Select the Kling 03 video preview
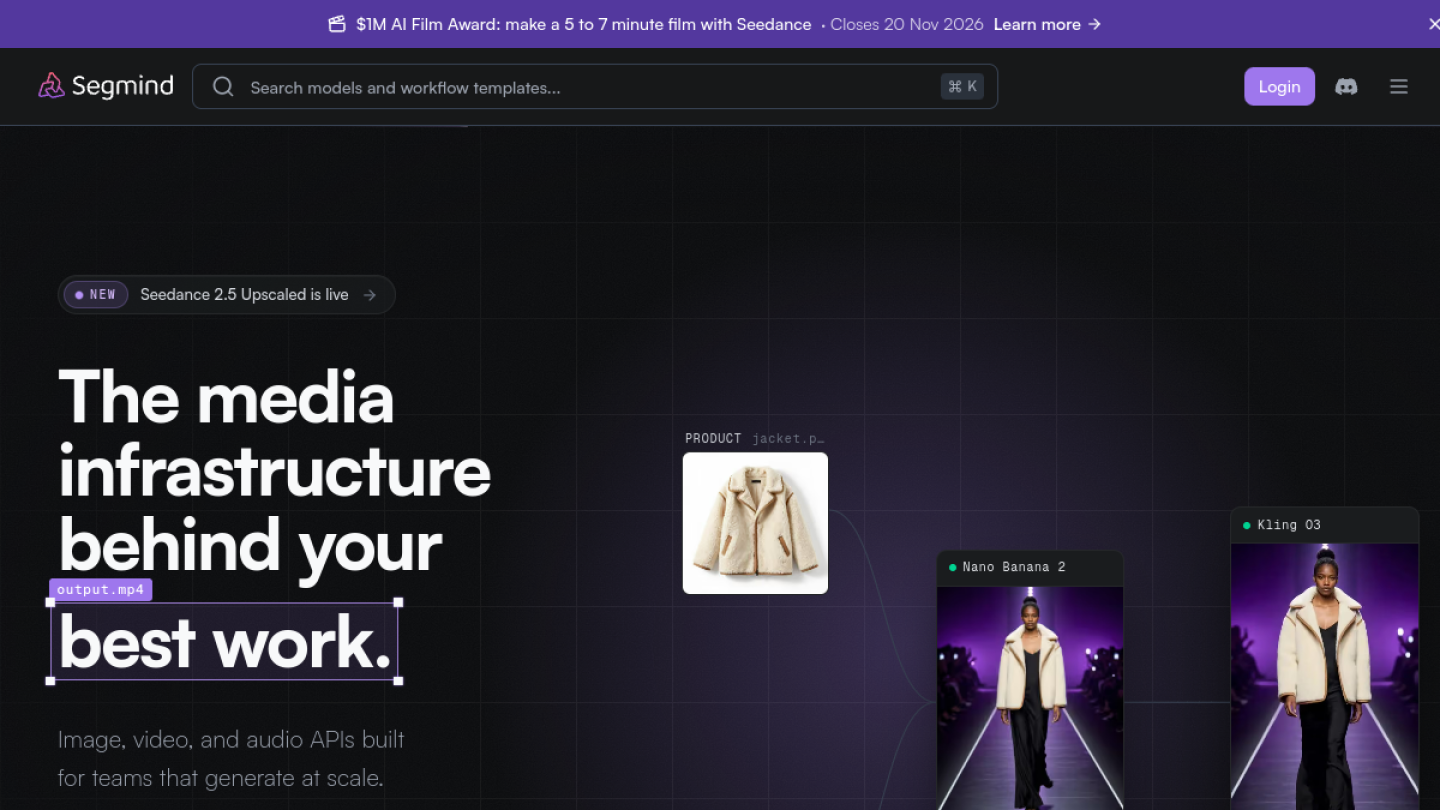Viewport: 1440px width, 810px height. (1325, 677)
